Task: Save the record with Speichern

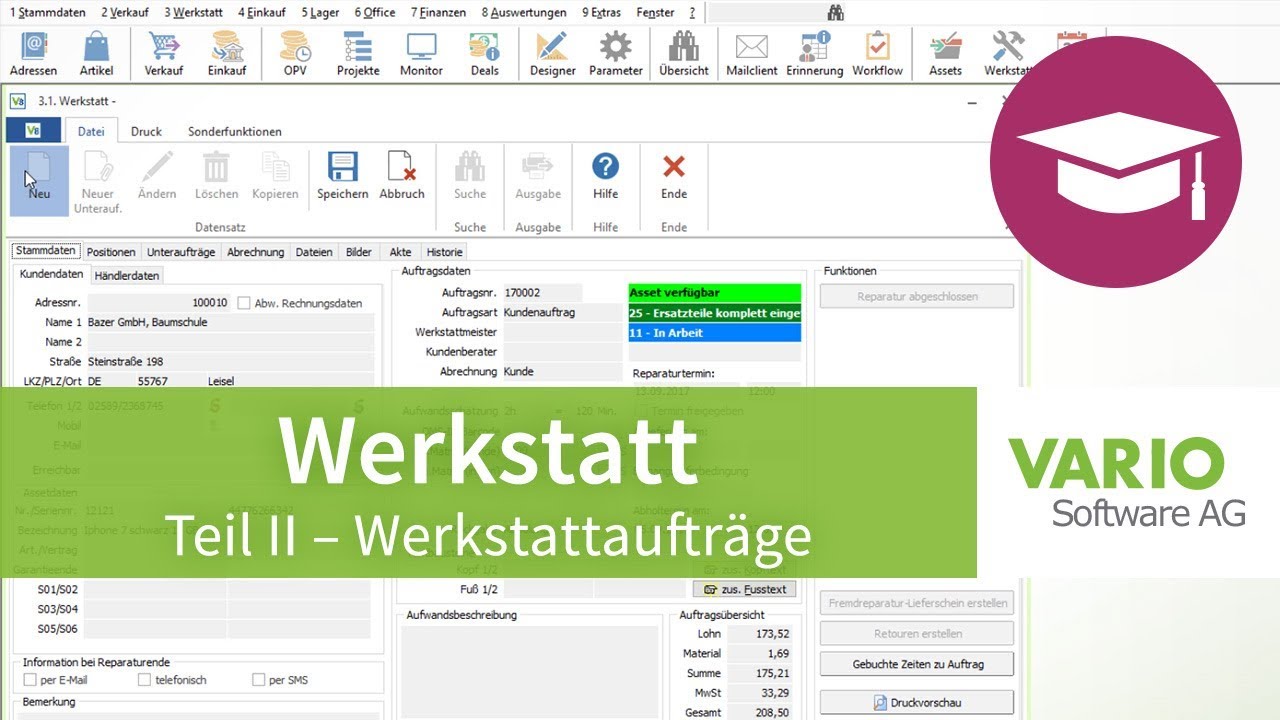Action: click(x=343, y=175)
